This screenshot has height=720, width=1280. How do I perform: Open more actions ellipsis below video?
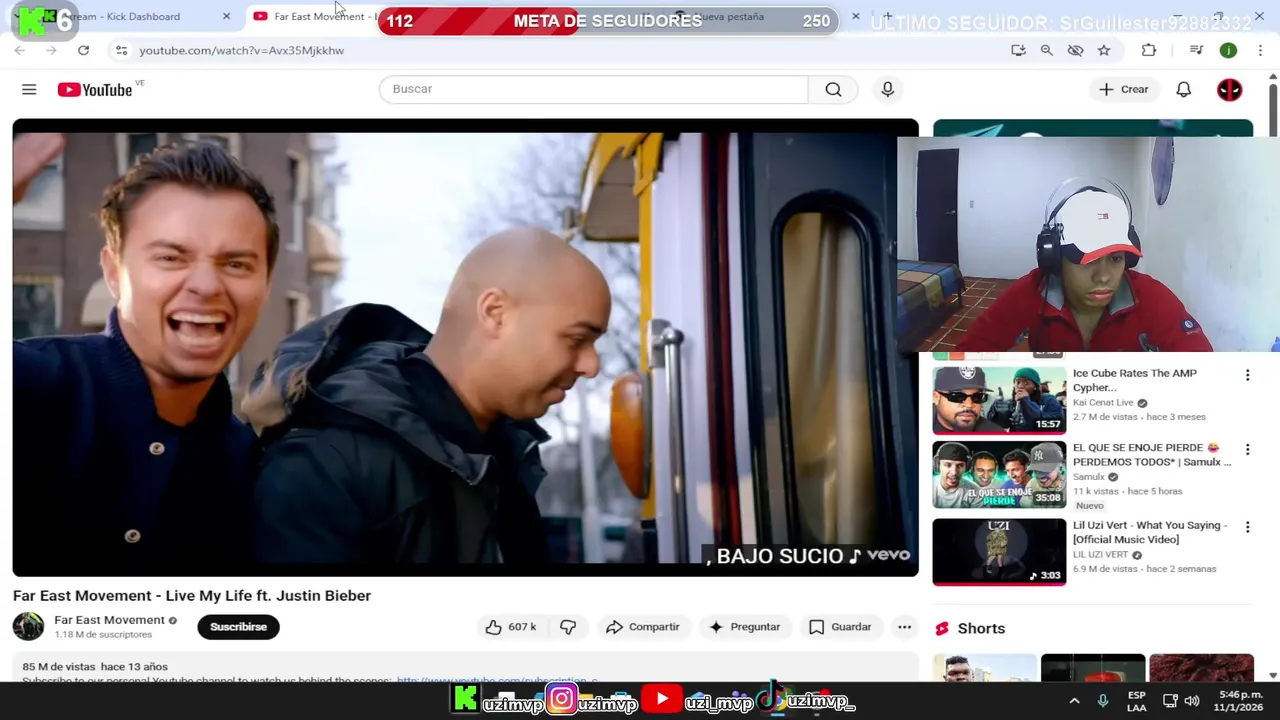(904, 627)
